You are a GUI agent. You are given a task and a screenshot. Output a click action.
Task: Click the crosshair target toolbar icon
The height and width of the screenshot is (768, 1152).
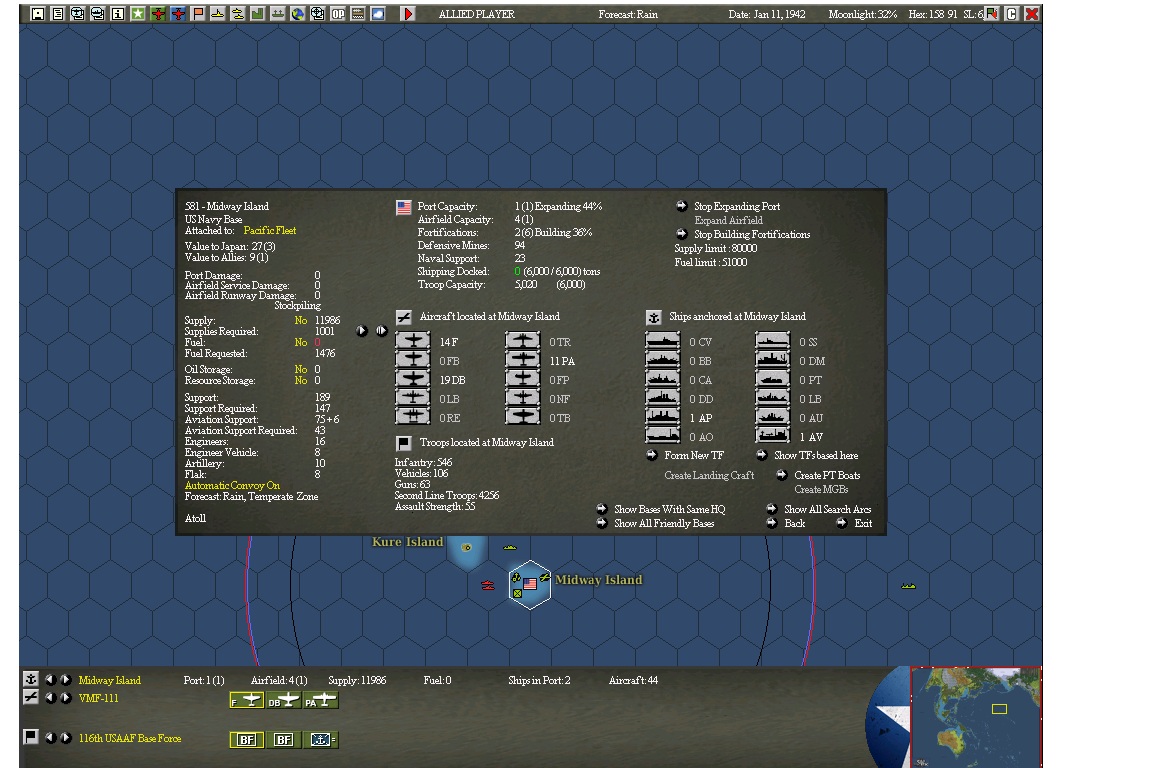[x=317, y=14]
